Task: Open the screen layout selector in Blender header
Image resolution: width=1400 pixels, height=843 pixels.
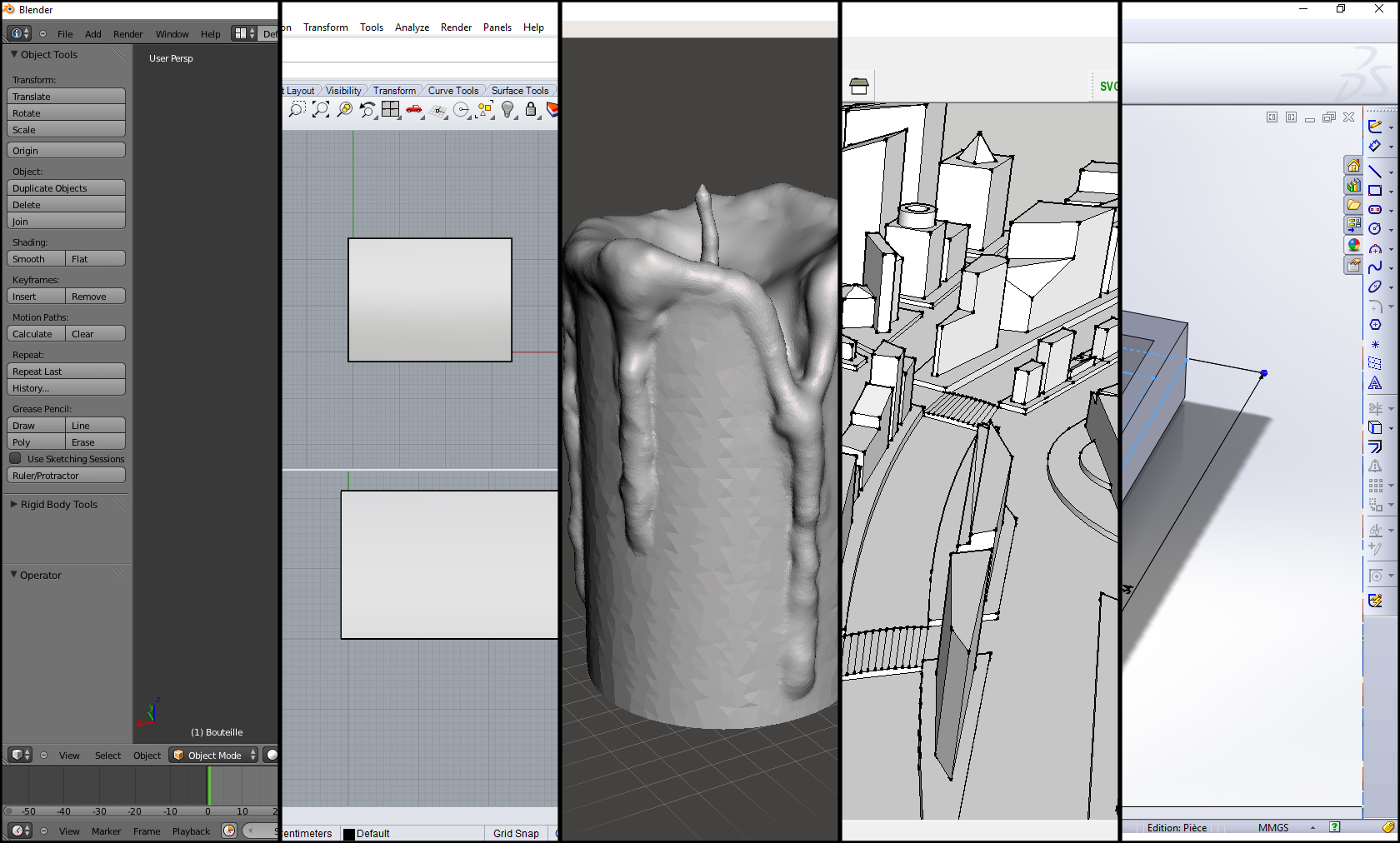Action: tap(243, 33)
